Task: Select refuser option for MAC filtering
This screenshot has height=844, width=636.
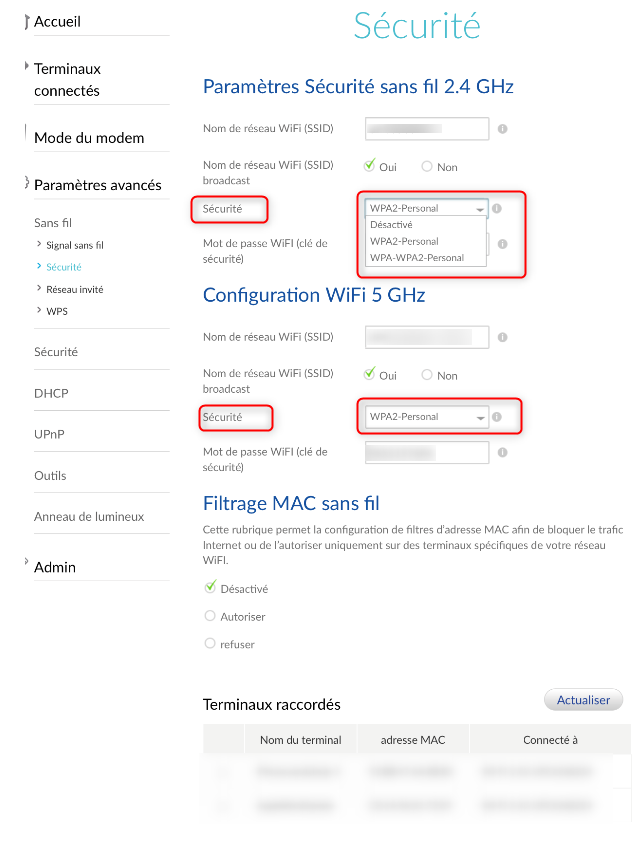Action: tap(210, 644)
